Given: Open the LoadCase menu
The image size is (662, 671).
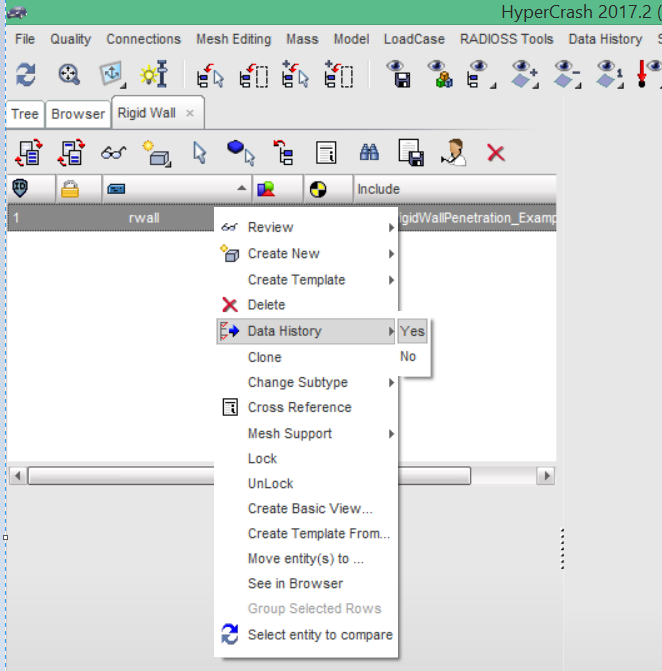Looking at the screenshot, I should coord(414,39).
